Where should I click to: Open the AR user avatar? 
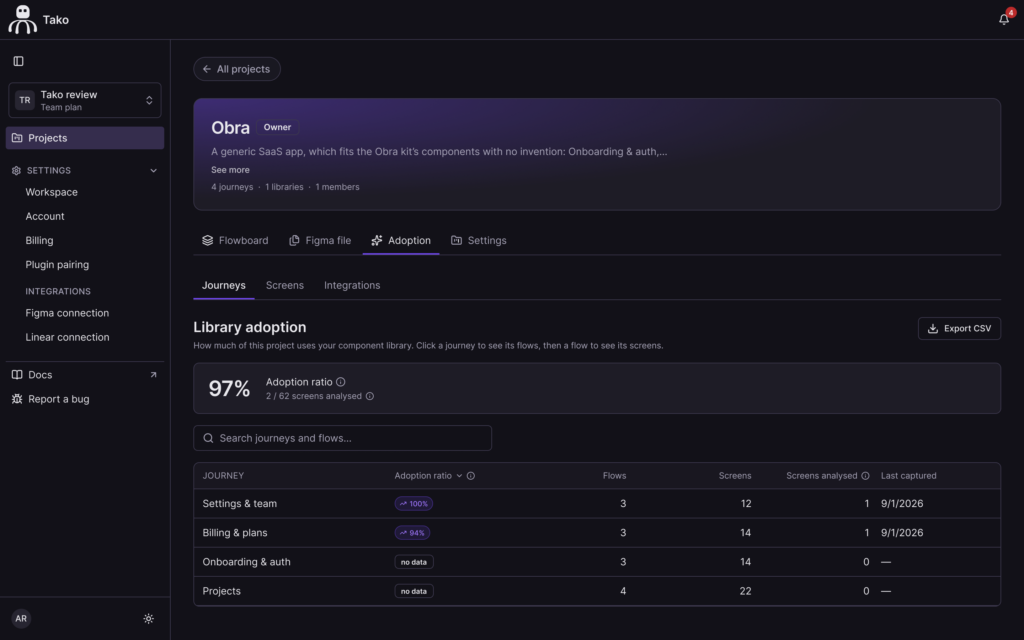[x=21, y=618]
